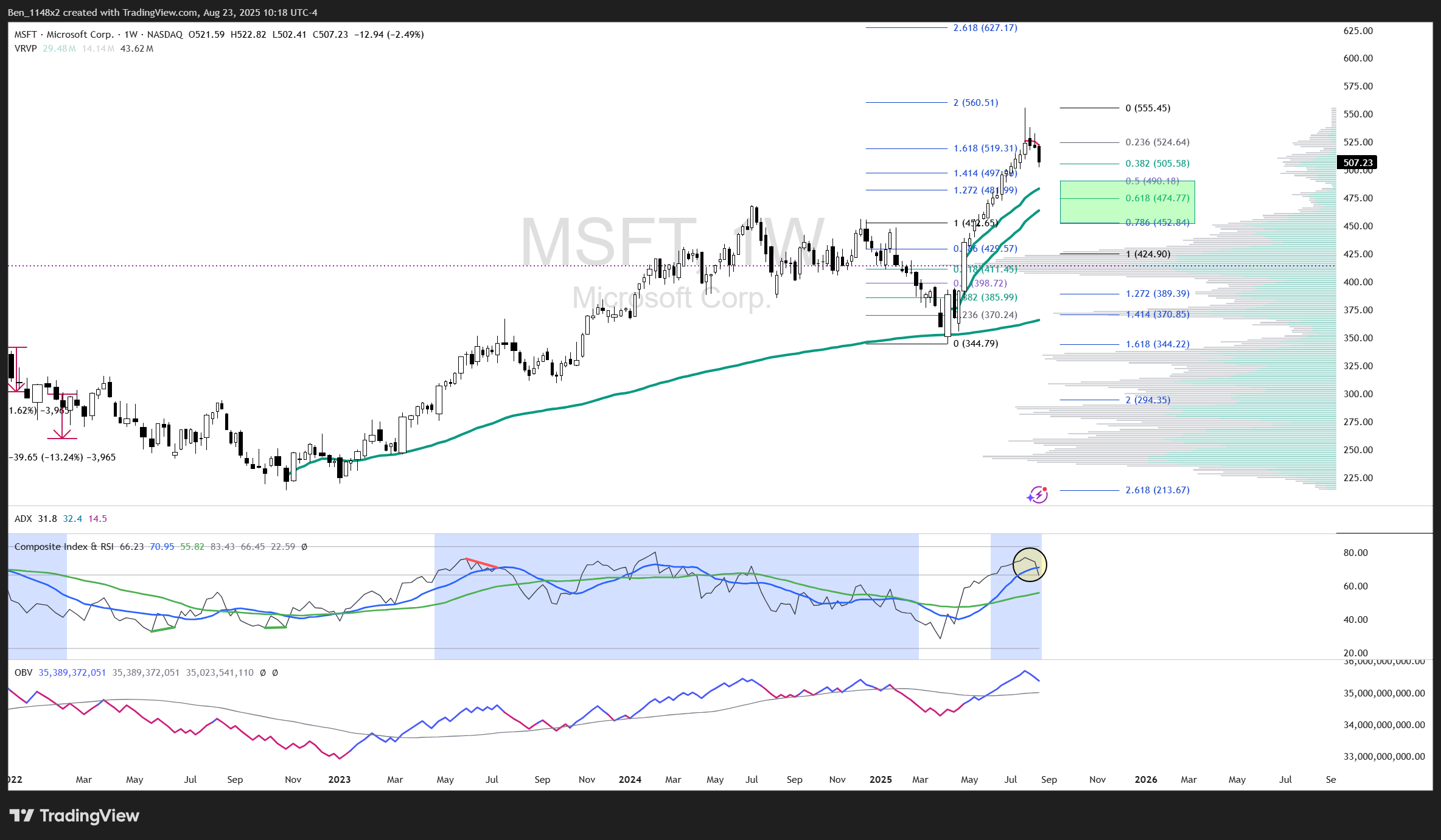1441x840 pixels.
Task: Click the 2.618 (627.17) extension label
Action: tap(985, 28)
